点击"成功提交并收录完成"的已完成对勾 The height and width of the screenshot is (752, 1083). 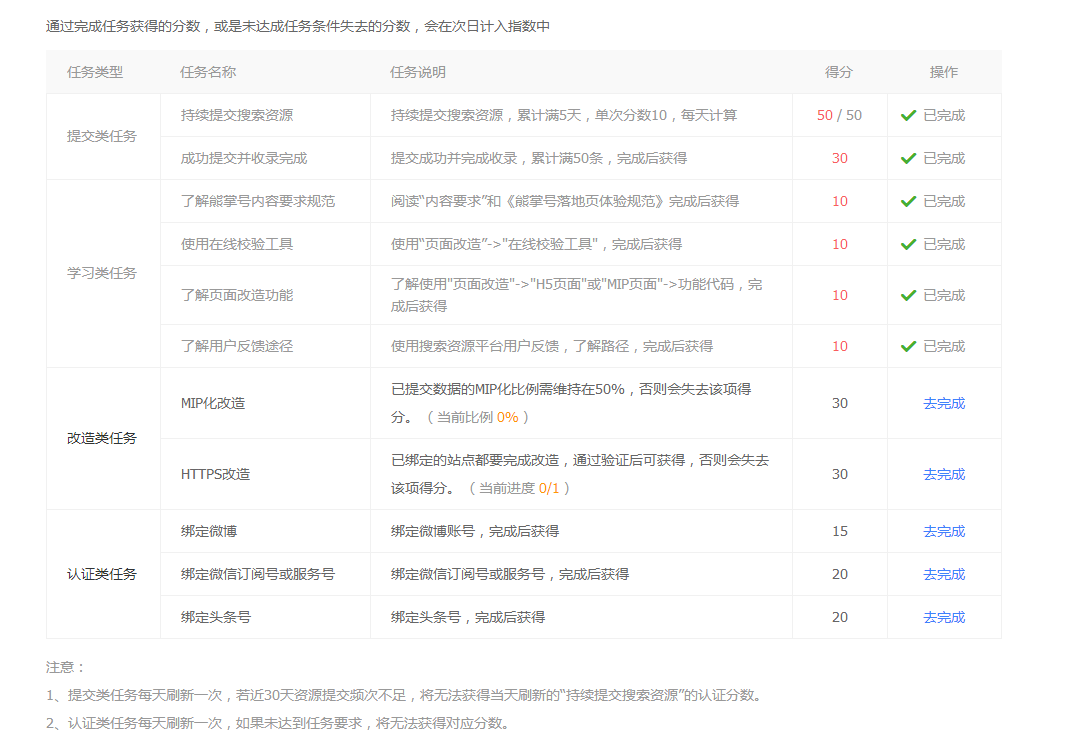[908, 158]
